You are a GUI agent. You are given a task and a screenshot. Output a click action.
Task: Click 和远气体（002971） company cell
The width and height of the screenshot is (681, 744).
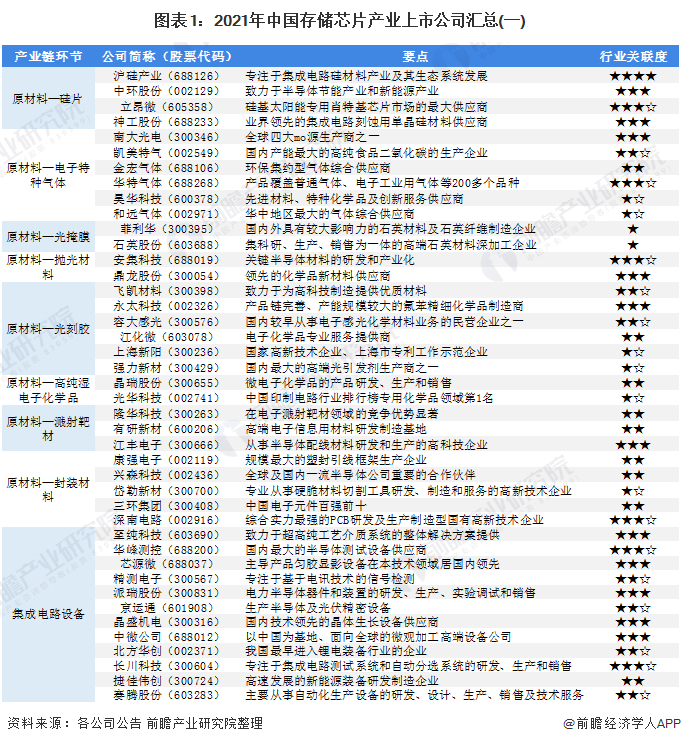167,214
